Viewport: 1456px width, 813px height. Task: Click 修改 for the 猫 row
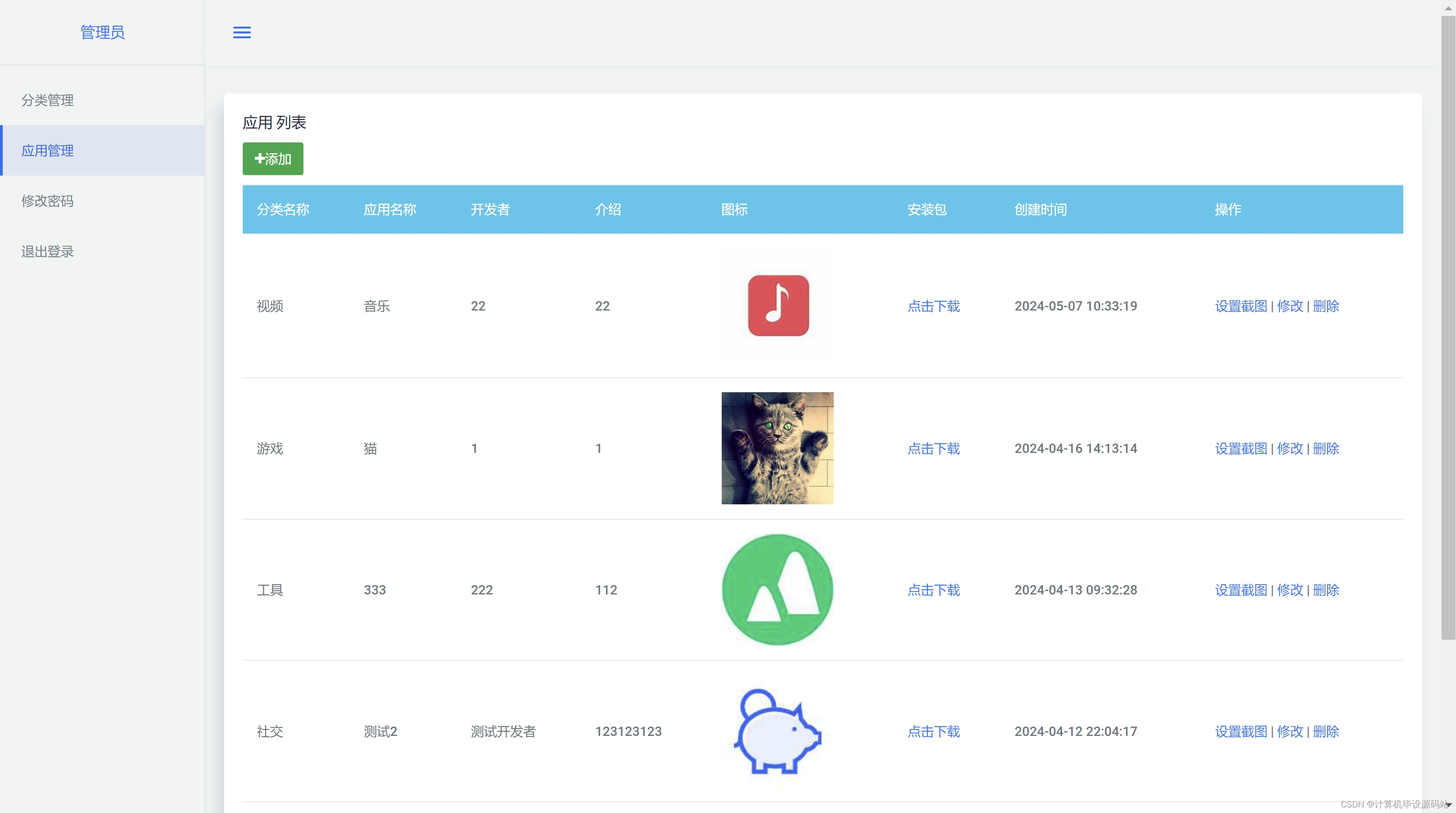pos(1290,448)
